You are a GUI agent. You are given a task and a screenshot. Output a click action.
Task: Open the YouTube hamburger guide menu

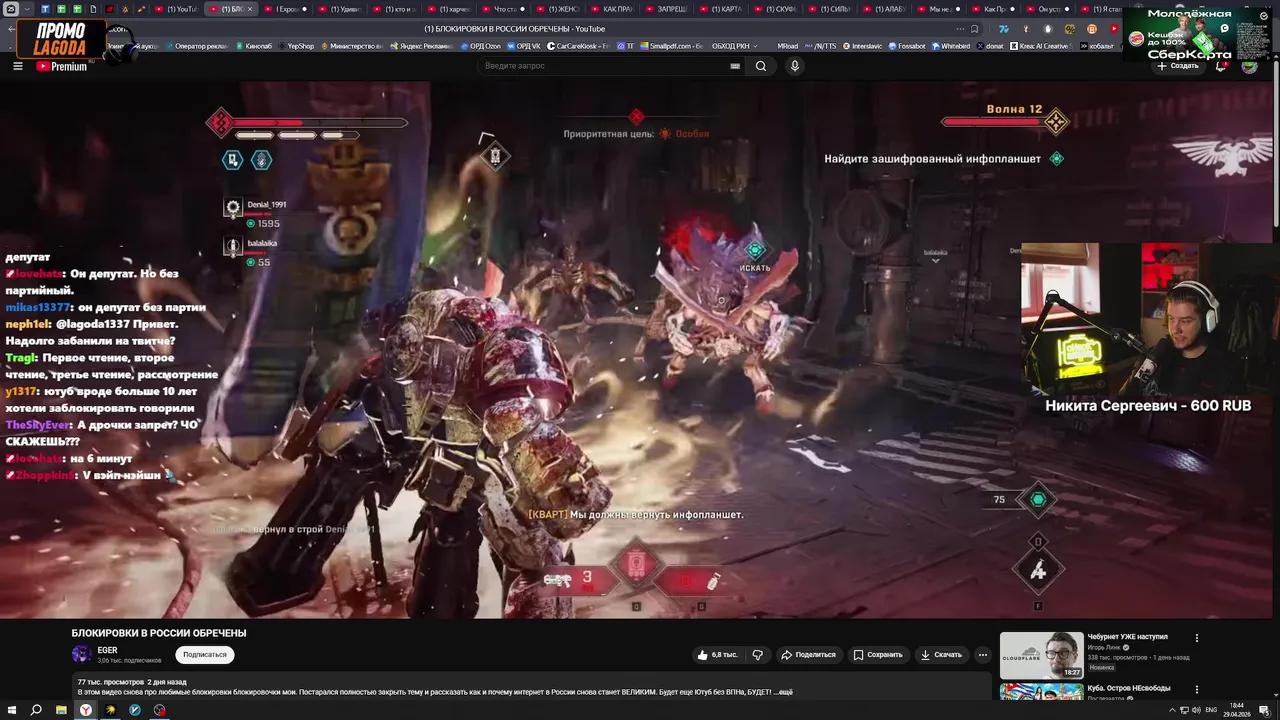(x=17, y=66)
